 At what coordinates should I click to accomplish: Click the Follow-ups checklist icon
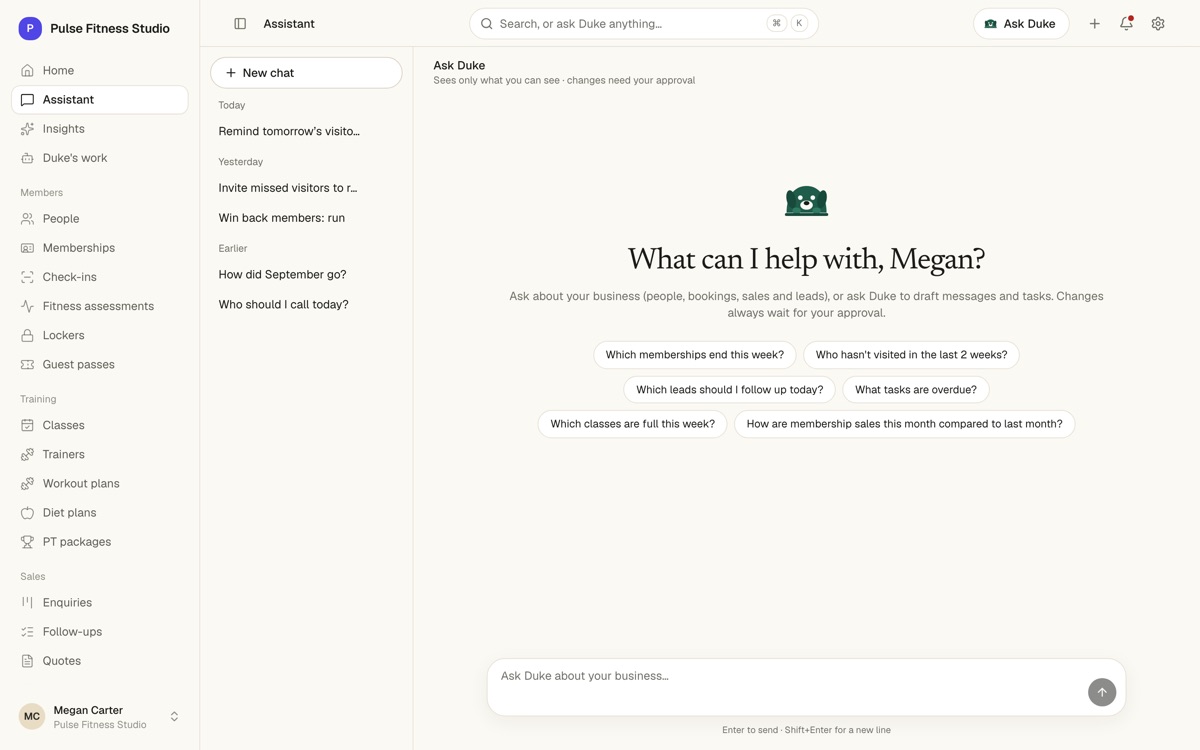27,632
